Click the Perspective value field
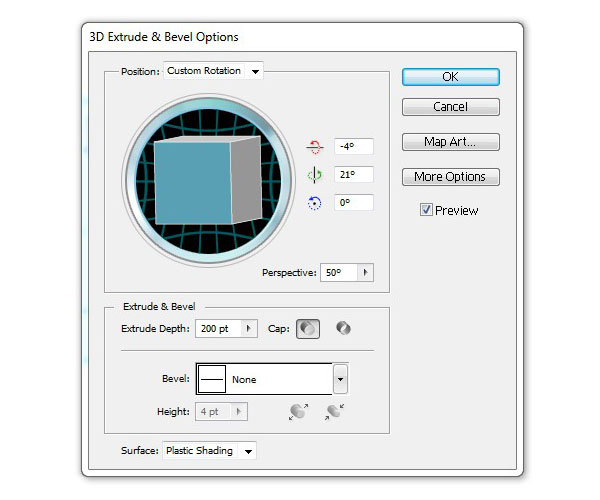 [x=339, y=273]
